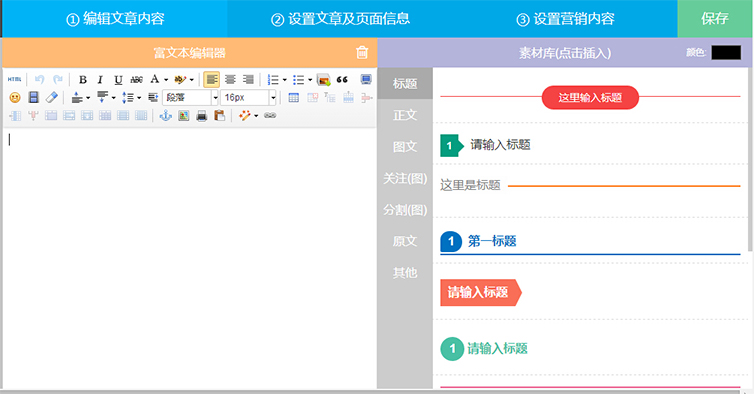Screen dimensions: 754x394
Task: Set the space after paragraph
Action: [x=102, y=98]
